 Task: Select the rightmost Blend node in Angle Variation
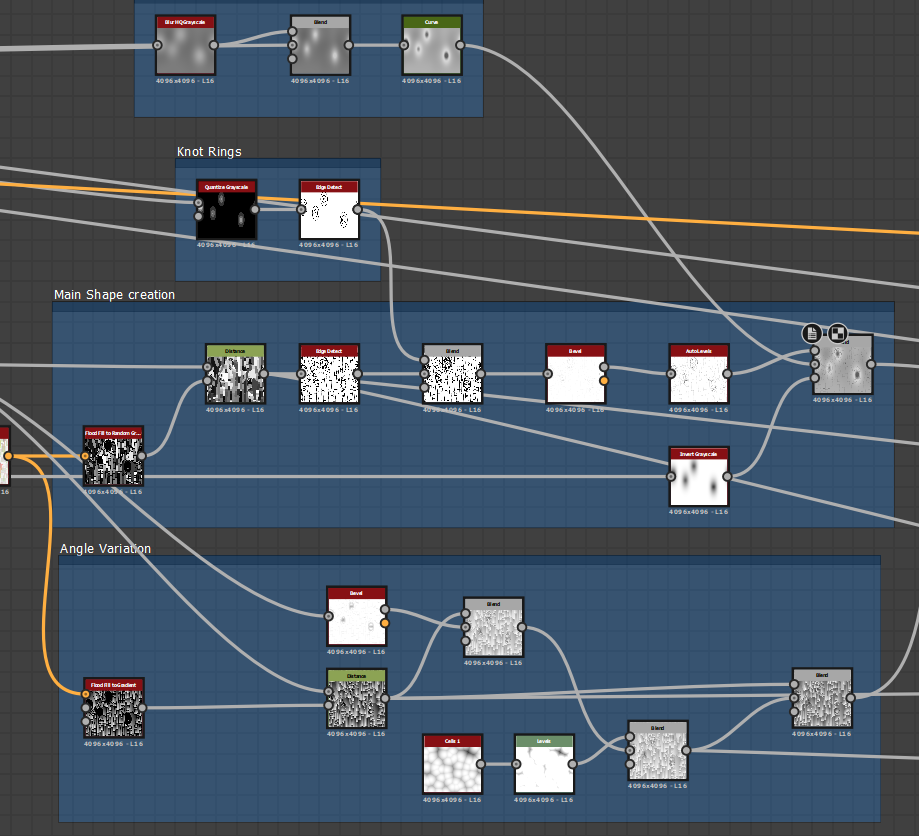(822, 698)
